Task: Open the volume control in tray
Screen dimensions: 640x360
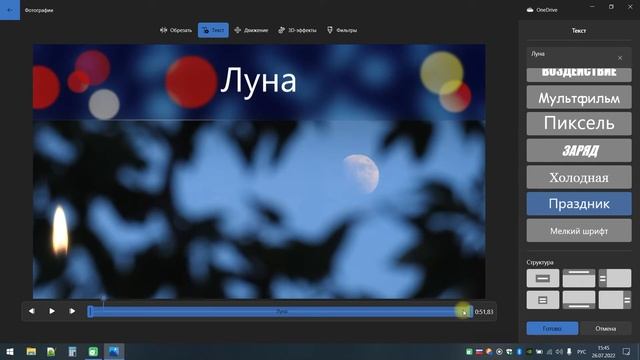Action: 559,351
